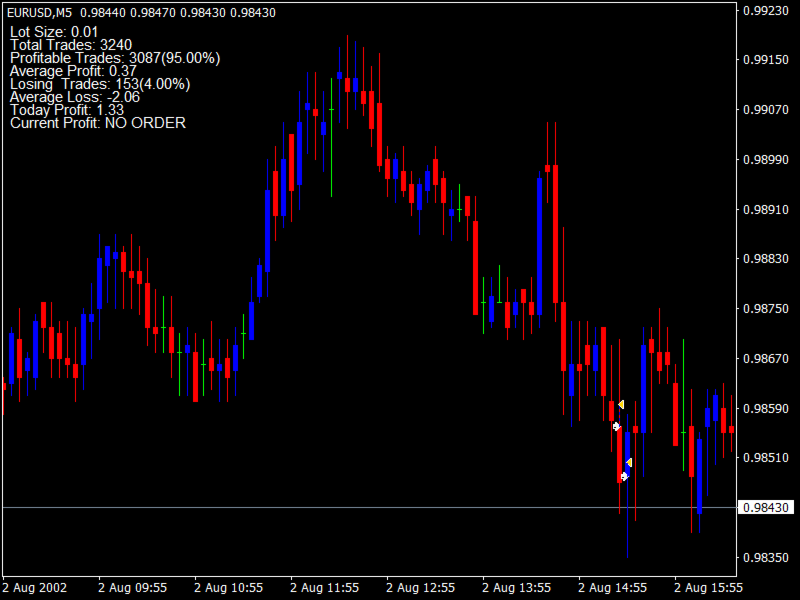Click the 2 Aug 09:55 time axis label
Screen dimensions: 800x600
(x=133, y=588)
